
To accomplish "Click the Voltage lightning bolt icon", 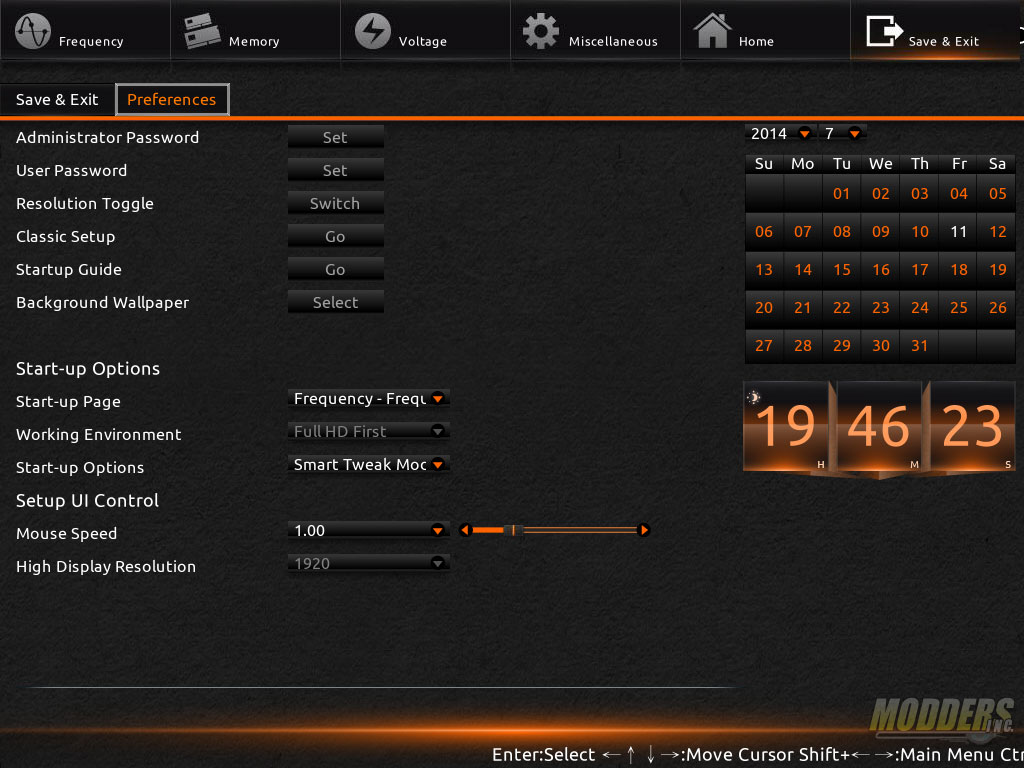I will [x=372, y=31].
